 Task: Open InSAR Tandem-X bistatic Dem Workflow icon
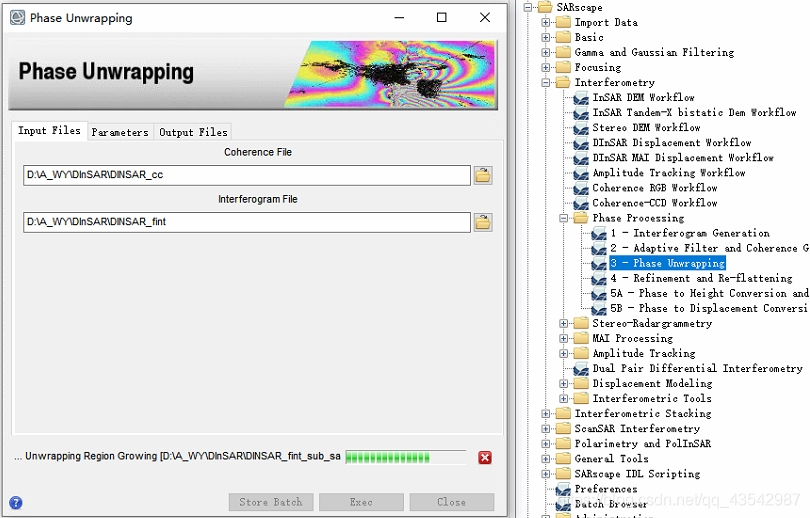(x=581, y=113)
